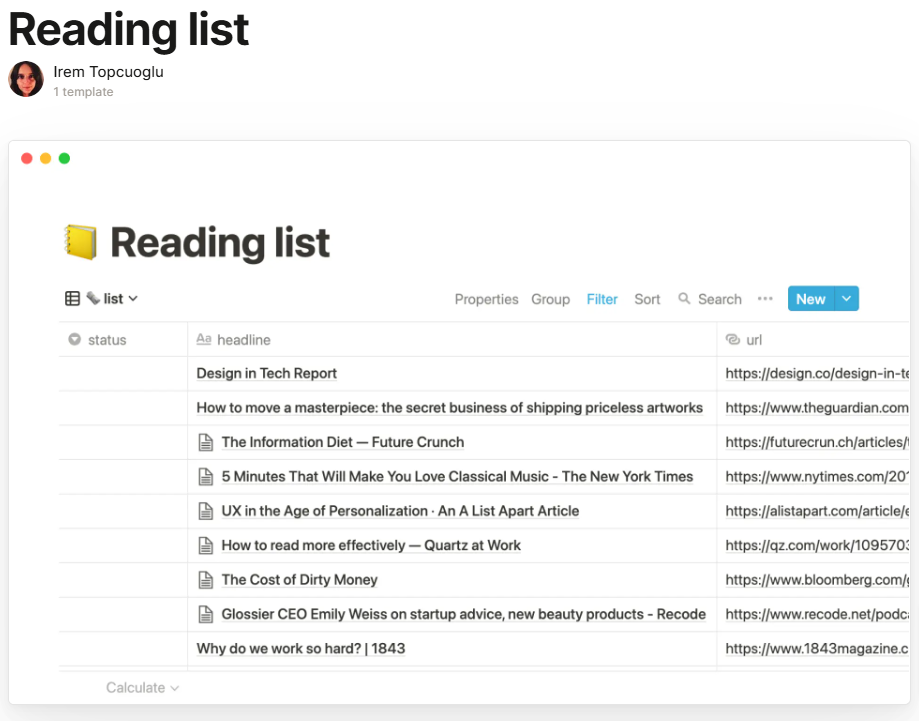The height and width of the screenshot is (721, 919).
Task: Open the Filter option in toolbar
Action: 602,299
